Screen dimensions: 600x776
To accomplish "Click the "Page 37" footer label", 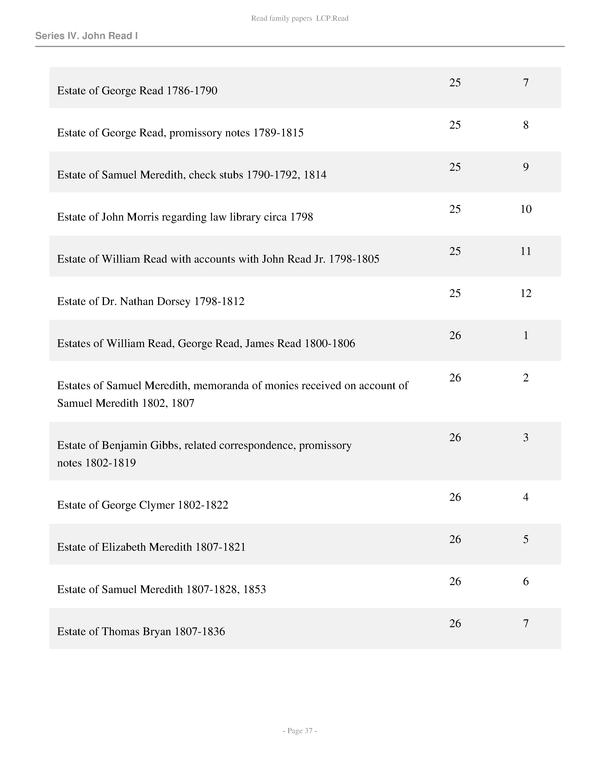I will 300,731.
